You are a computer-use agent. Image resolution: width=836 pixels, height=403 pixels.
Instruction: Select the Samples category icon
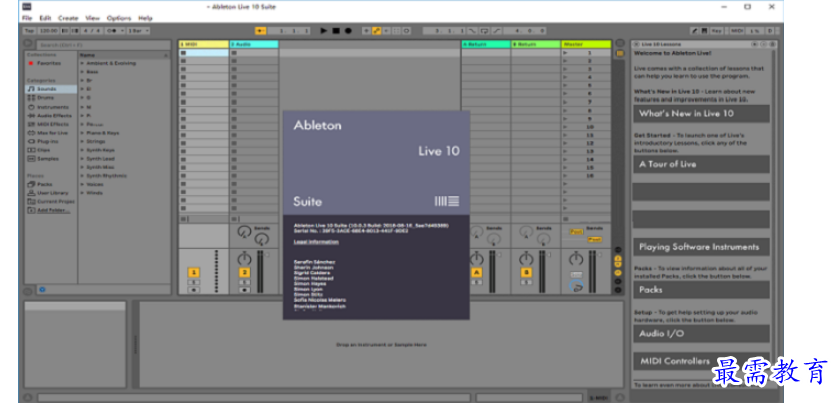tap(31, 159)
